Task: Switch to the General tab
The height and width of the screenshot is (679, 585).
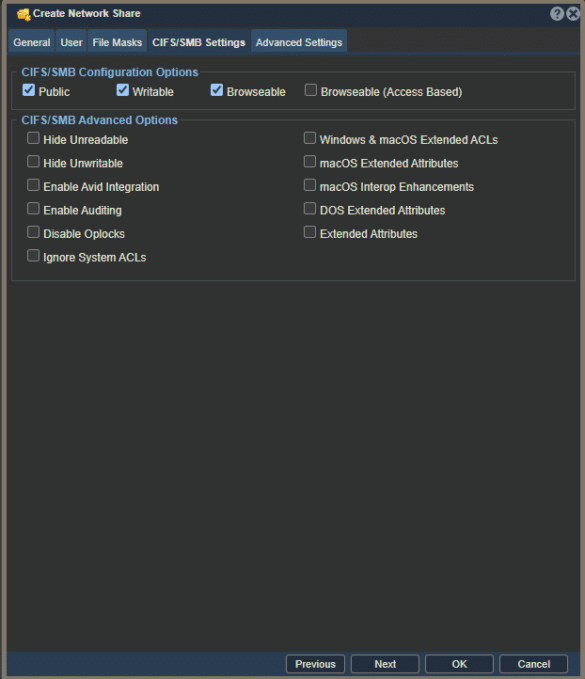Action: point(32,42)
